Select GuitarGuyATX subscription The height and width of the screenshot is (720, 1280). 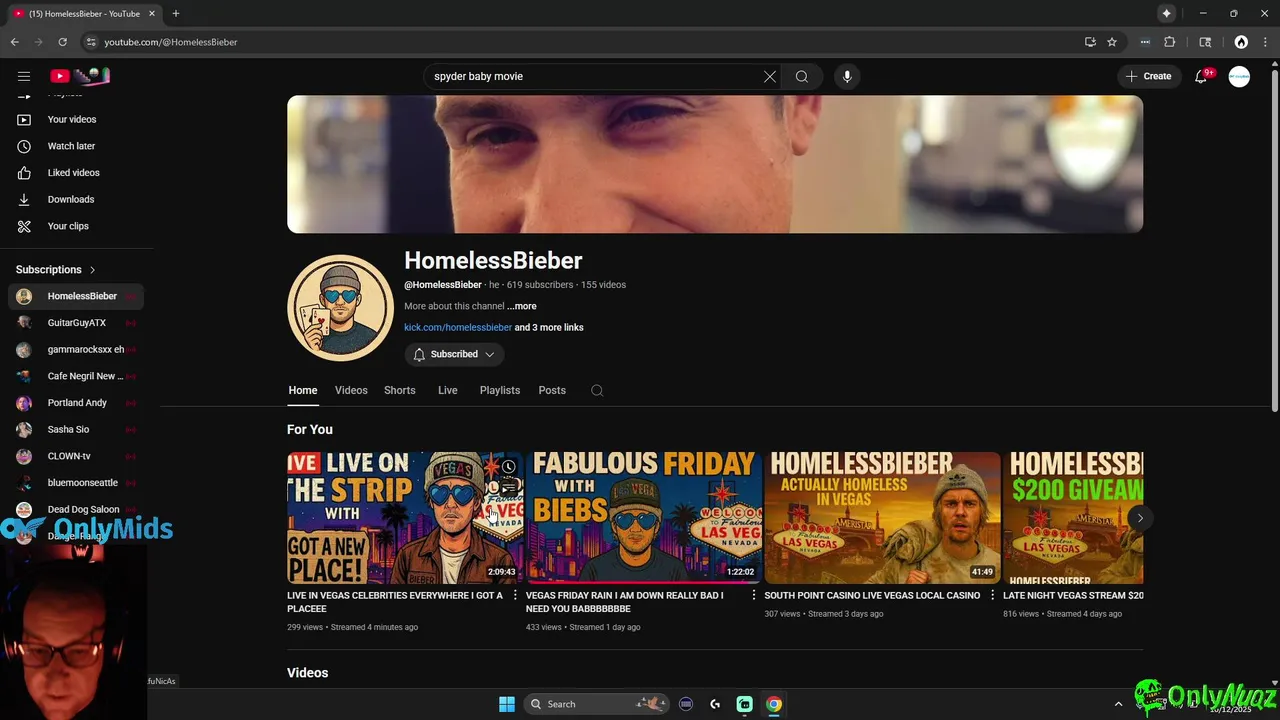click(76, 323)
